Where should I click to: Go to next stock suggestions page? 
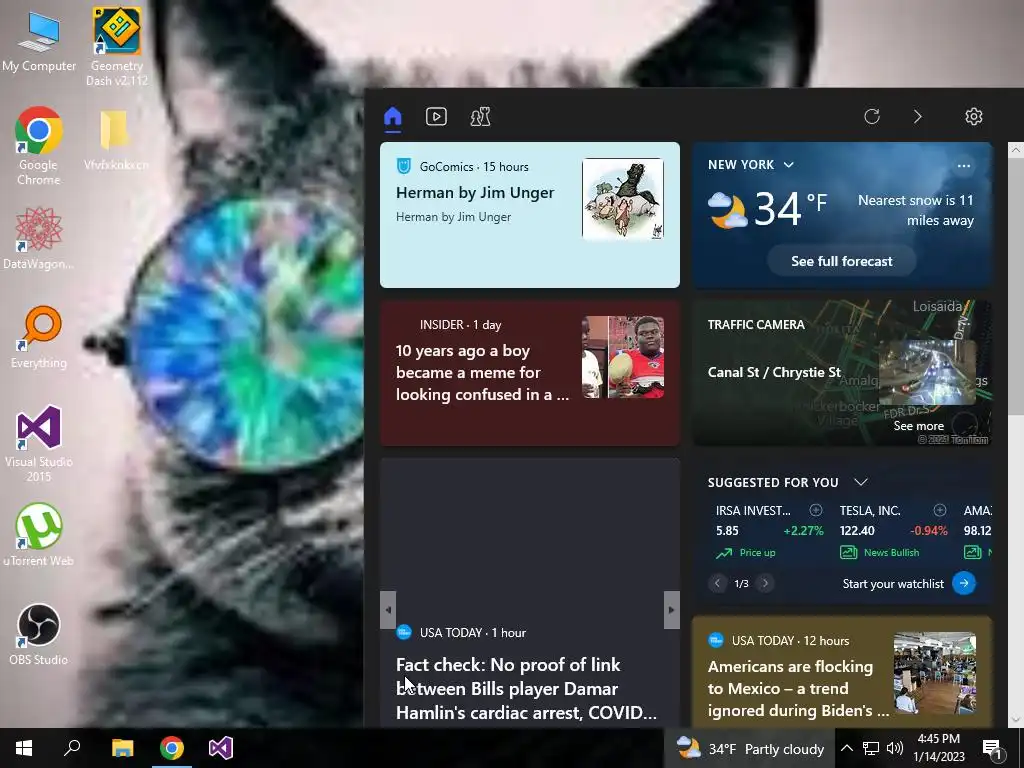click(x=765, y=583)
